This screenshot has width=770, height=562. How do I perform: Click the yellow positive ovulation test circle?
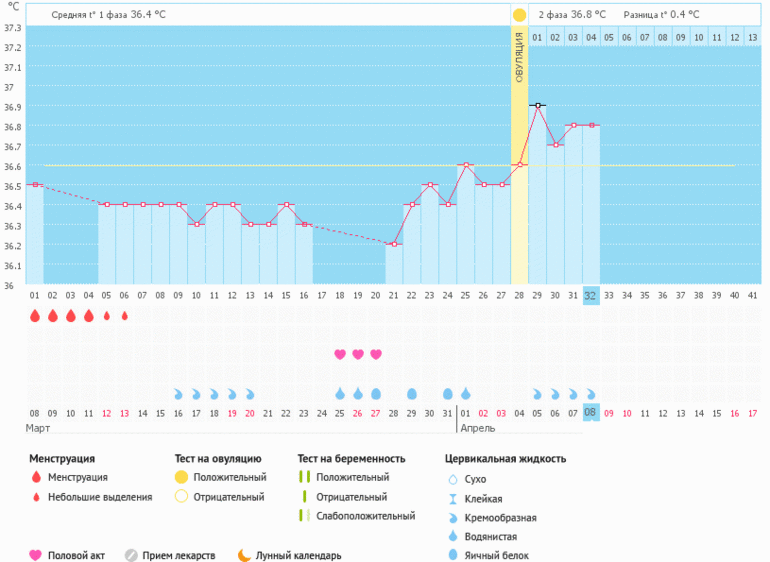coord(519,15)
